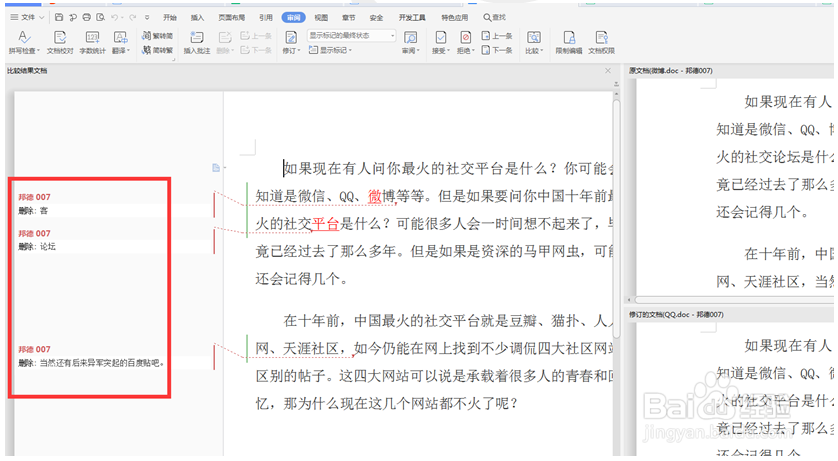Click the page comment marker icon in margin
838x461 pixels.
click(x=216, y=168)
